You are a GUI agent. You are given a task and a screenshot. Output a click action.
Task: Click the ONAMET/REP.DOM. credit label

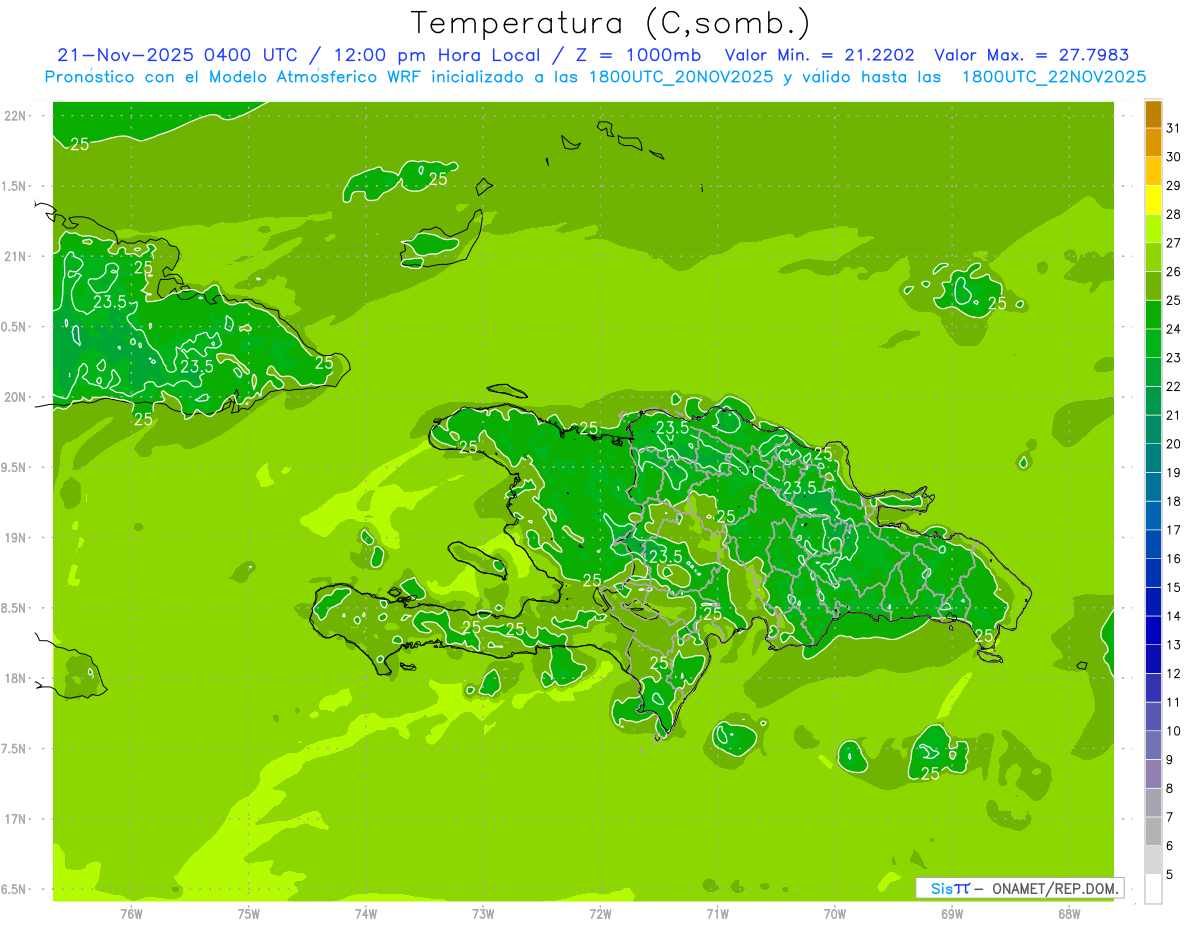[1054, 888]
